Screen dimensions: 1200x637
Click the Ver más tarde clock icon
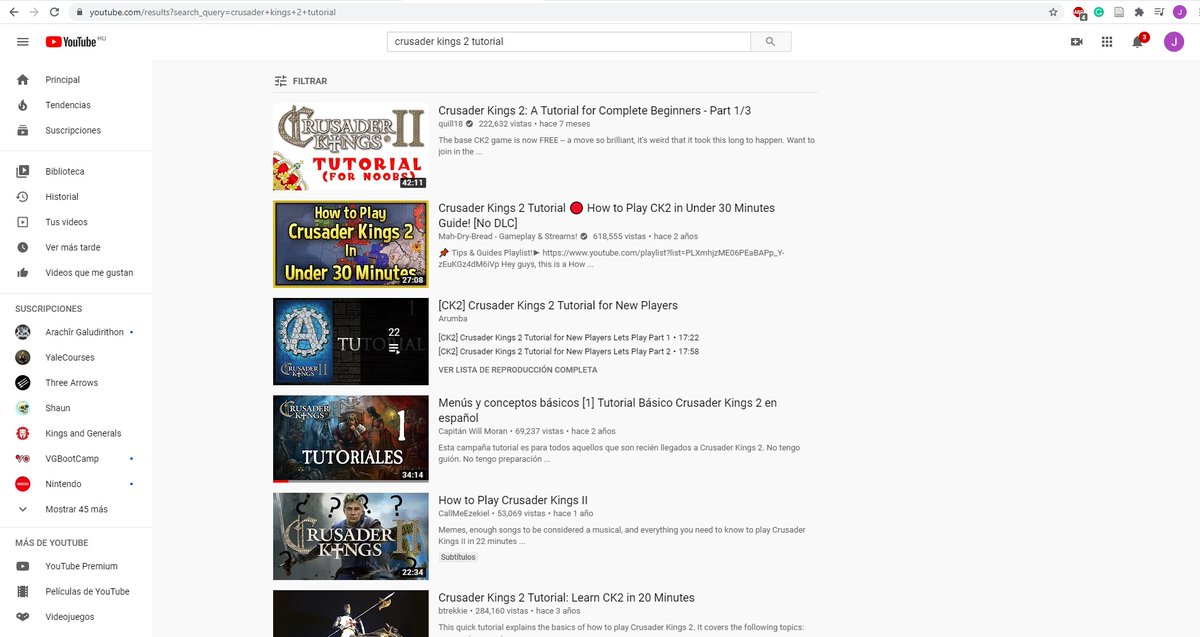pos(23,247)
